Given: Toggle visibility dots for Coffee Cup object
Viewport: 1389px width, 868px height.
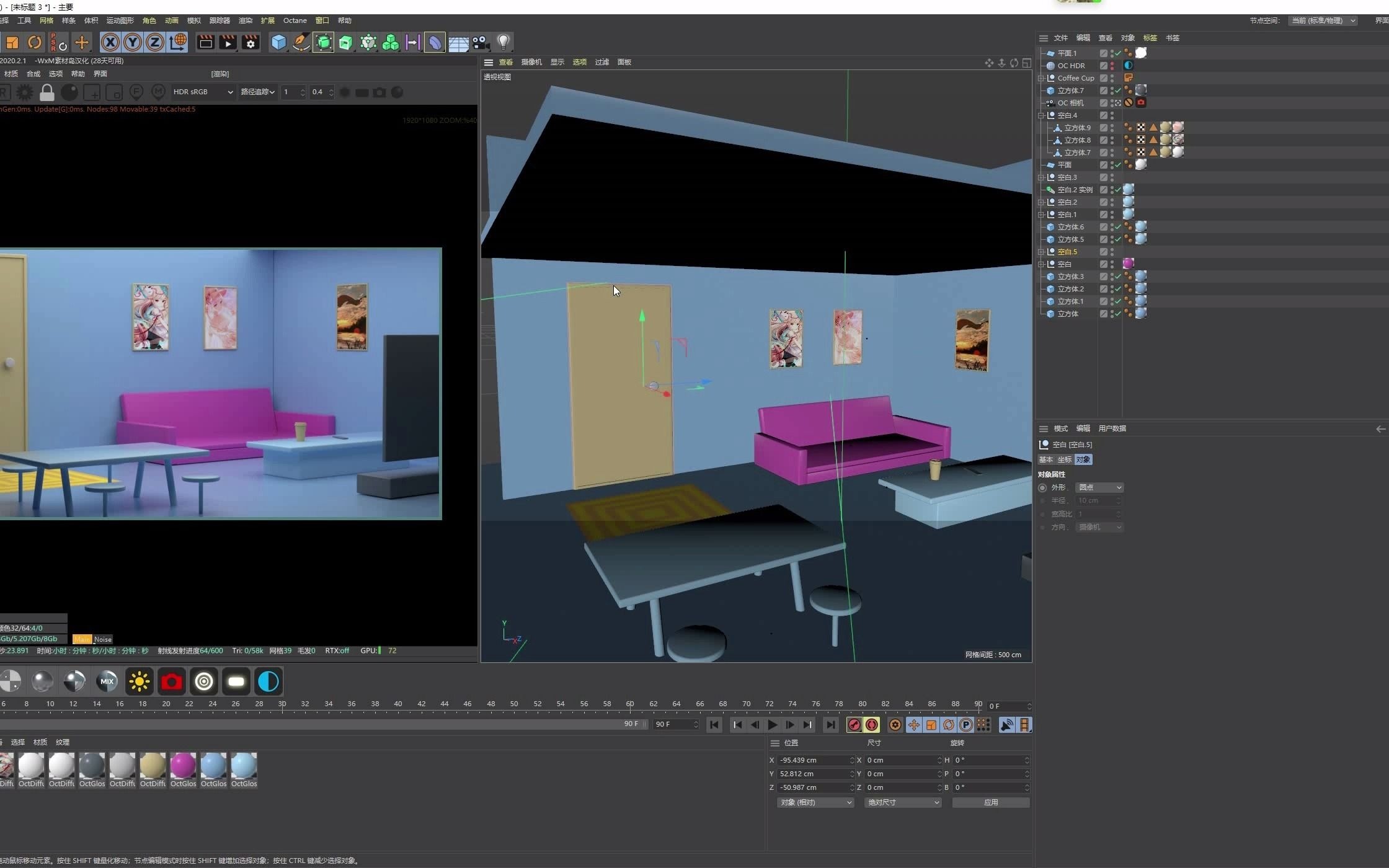Looking at the screenshot, I should (1112, 78).
